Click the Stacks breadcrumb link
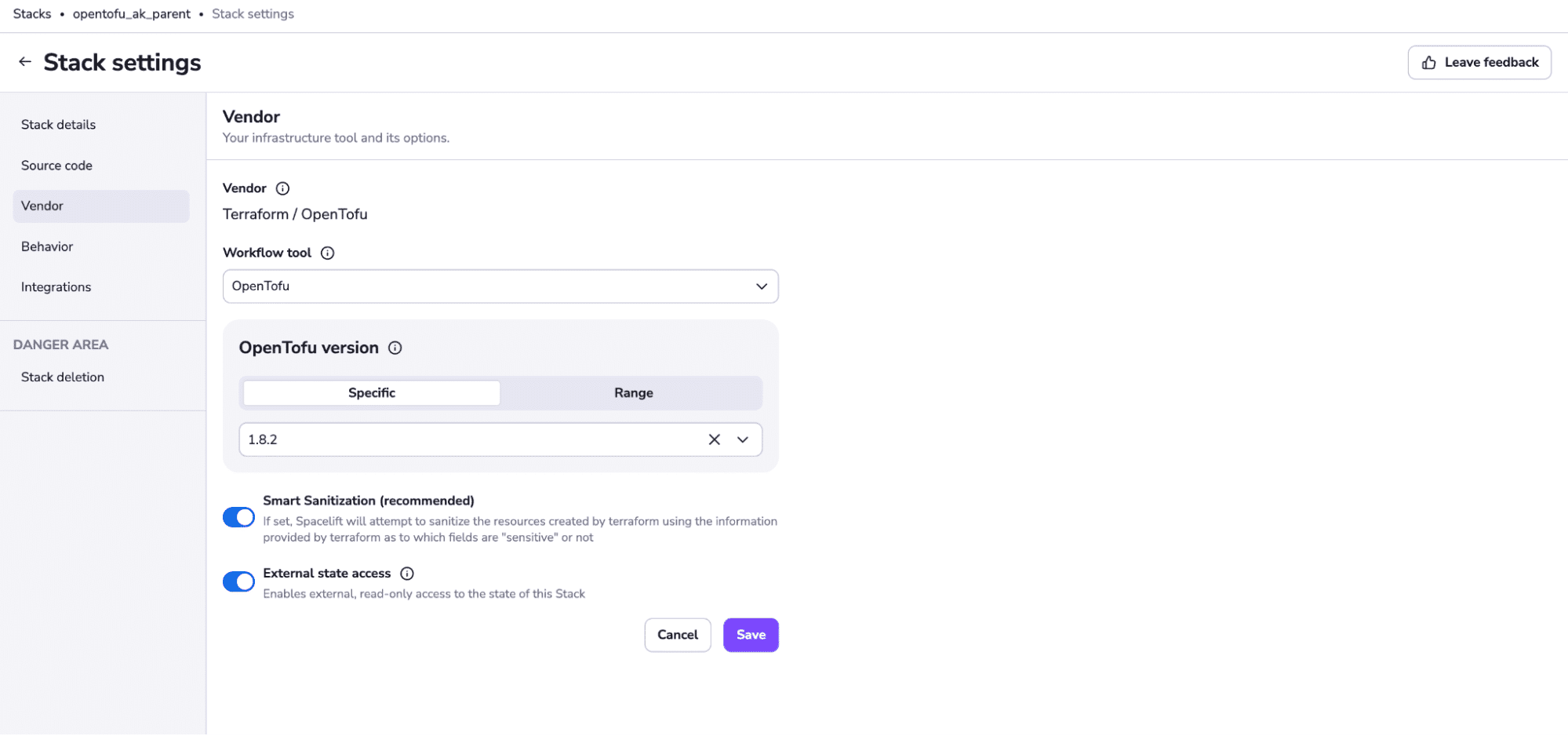The image size is (1568, 736). pyautogui.click(x=32, y=14)
